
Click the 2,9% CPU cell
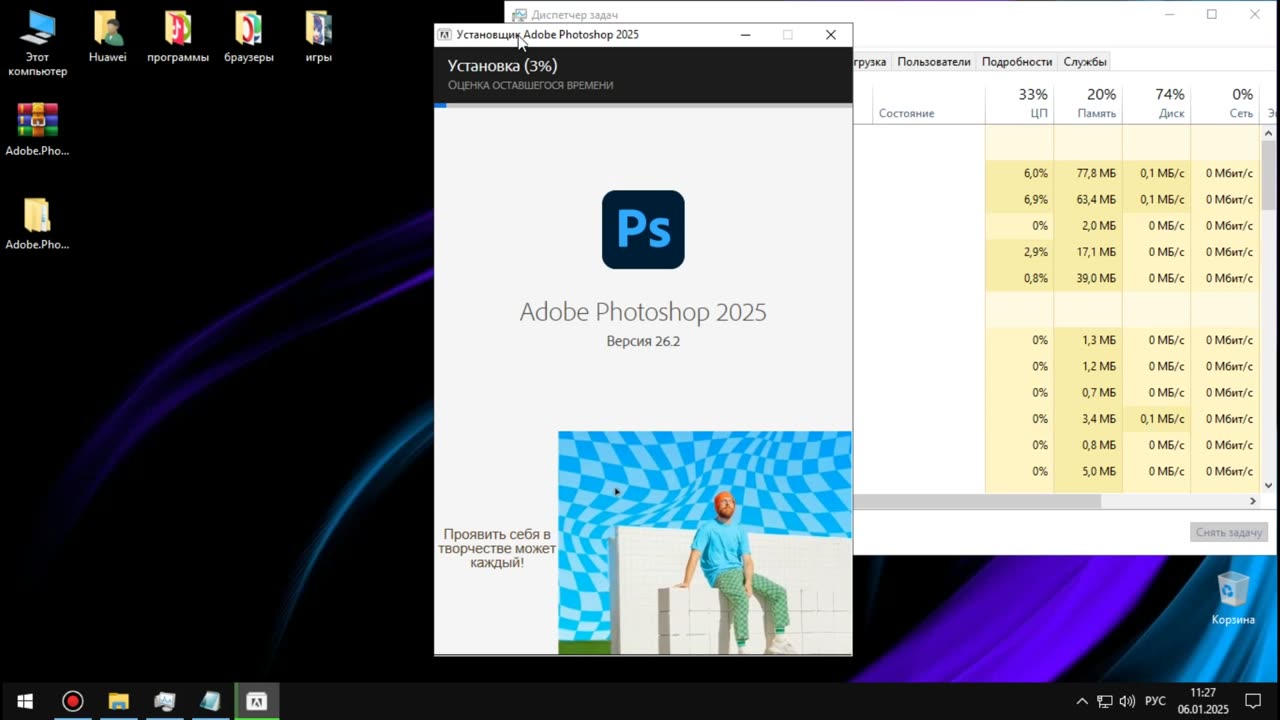click(1019, 252)
